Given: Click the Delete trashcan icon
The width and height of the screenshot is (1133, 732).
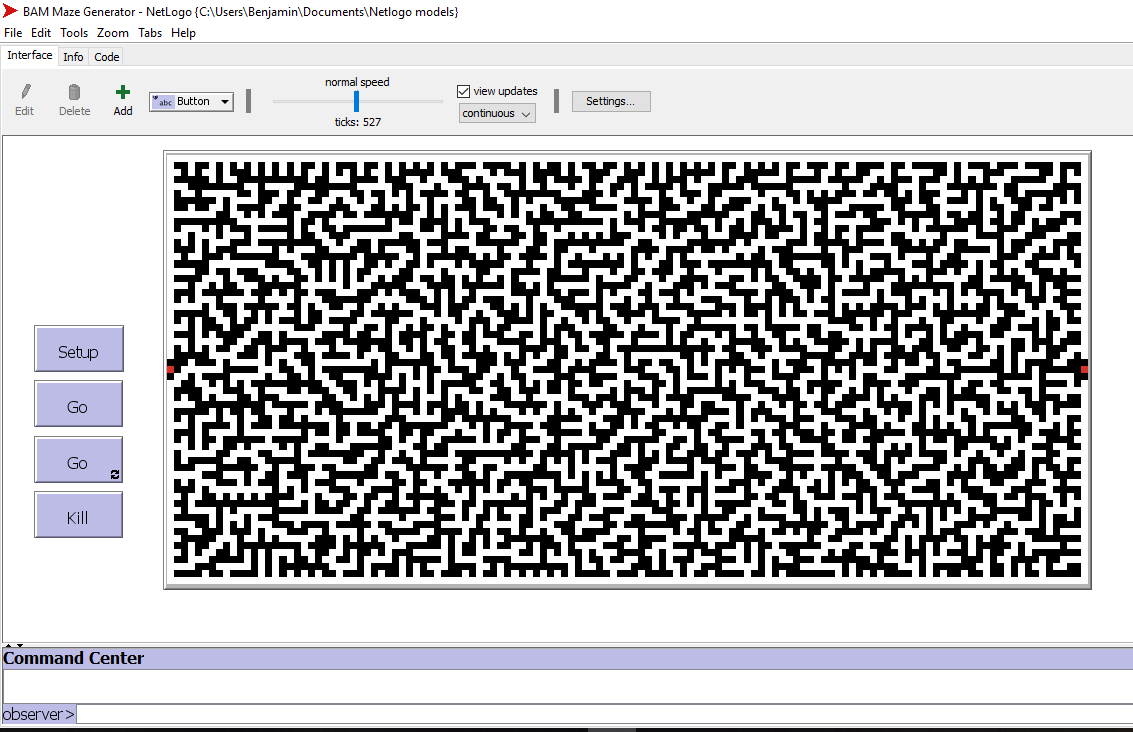Looking at the screenshot, I should (x=74, y=92).
